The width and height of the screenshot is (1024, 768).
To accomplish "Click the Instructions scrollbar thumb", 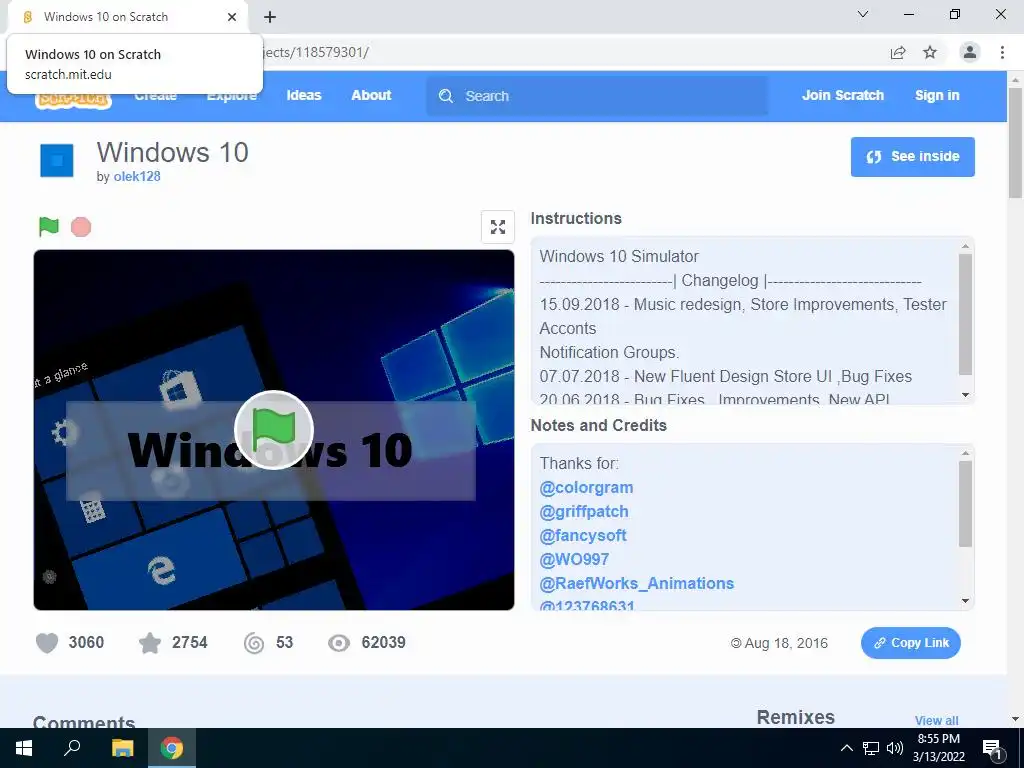I will pos(965,315).
